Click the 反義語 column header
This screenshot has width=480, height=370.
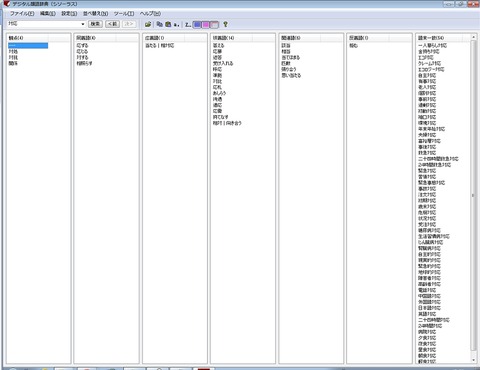click(x=368, y=38)
